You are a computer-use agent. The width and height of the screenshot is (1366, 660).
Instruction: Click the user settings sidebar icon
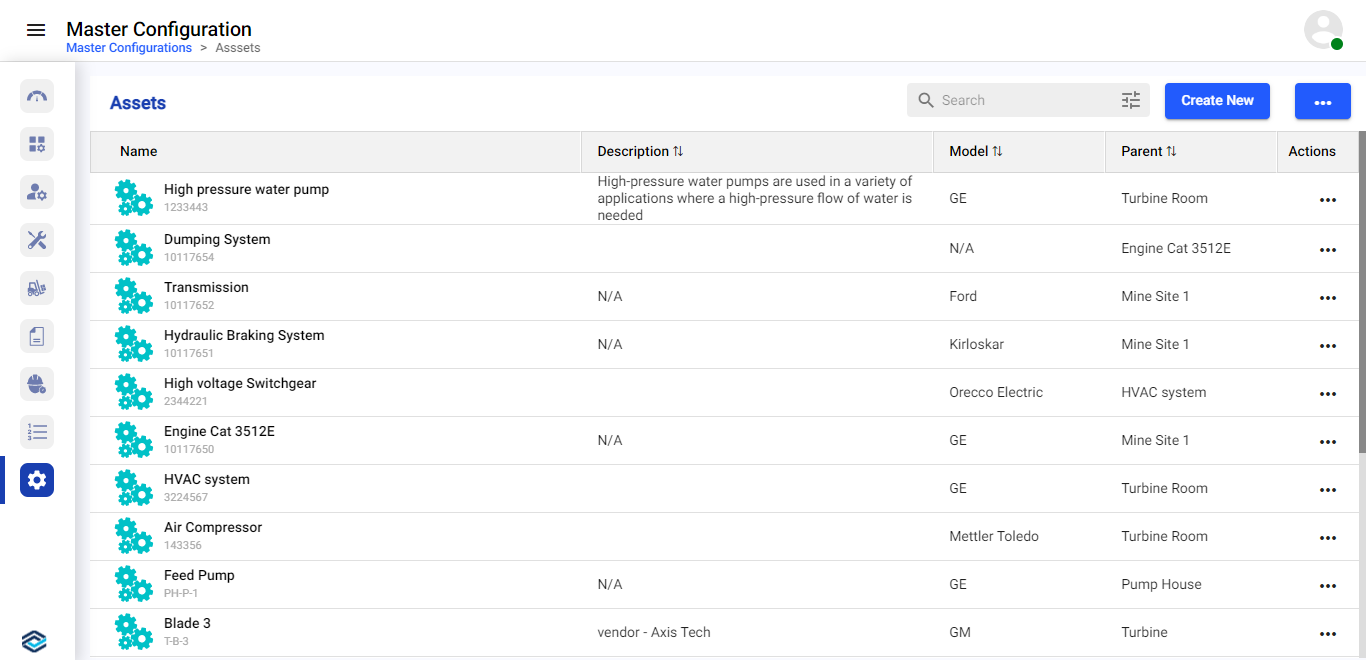click(37, 192)
